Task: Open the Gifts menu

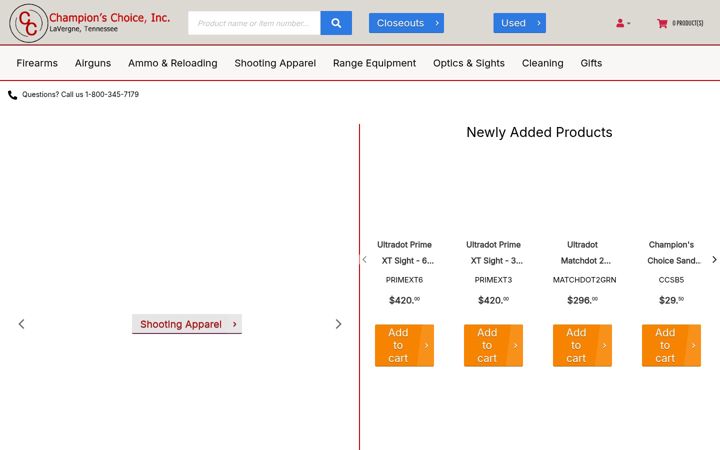Action: (x=591, y=63)
